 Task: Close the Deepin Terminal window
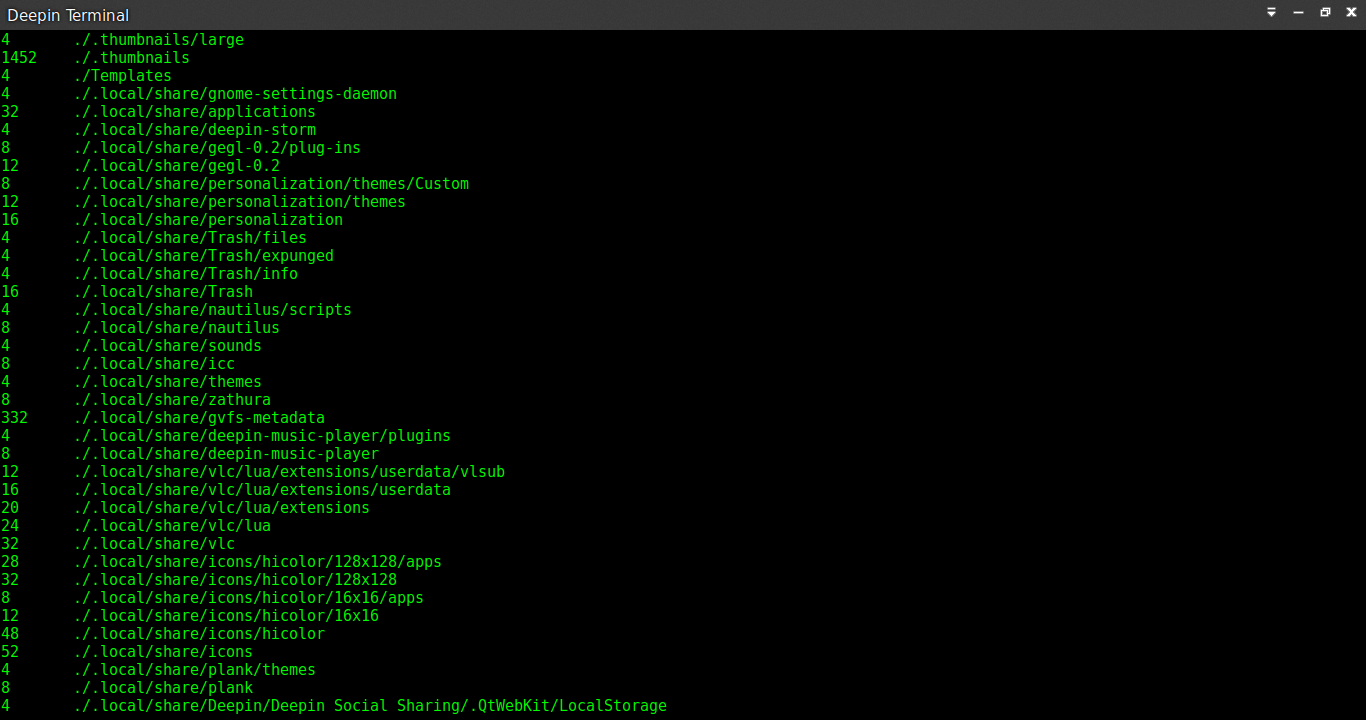pos(1352,12)
